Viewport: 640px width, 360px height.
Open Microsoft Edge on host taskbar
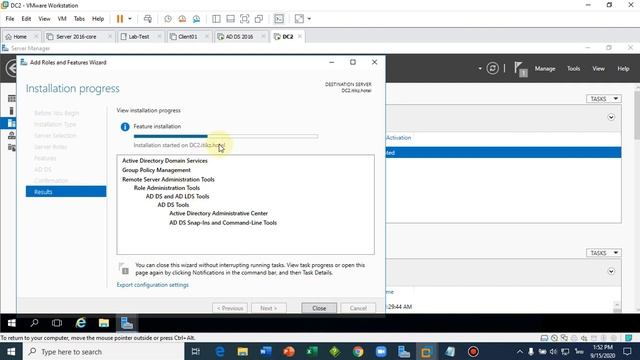[x=220, y=352]
